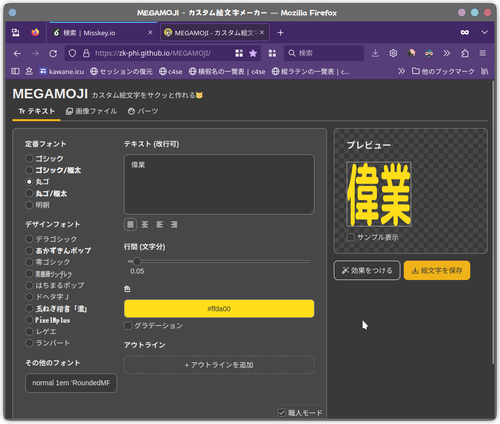Click the その他のフォント font input field
This screenshot has height=424, width=500.
coord(71,383)
